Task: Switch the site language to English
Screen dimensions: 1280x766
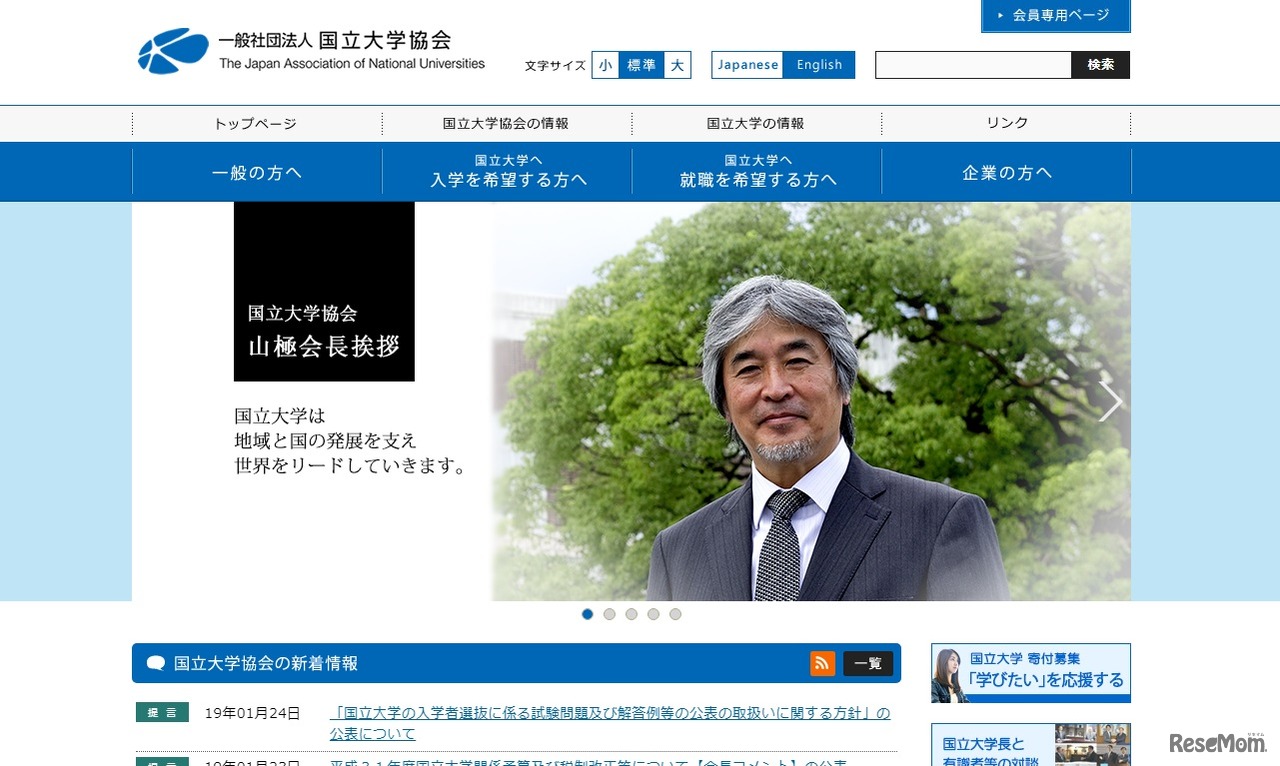Action: click(819, 65)
